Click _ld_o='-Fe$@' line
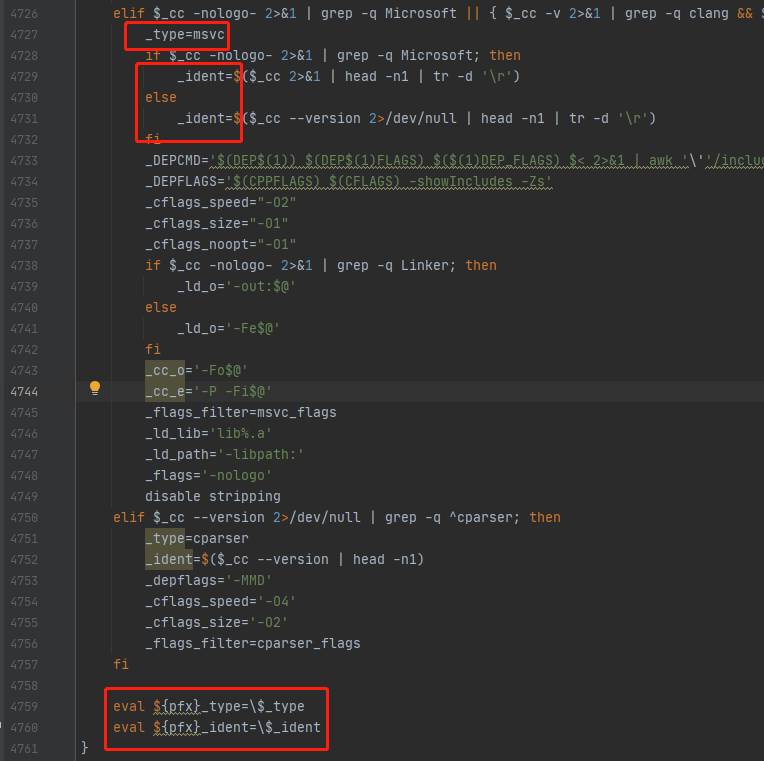Screen dimensions: 764x761 point(228,328)
